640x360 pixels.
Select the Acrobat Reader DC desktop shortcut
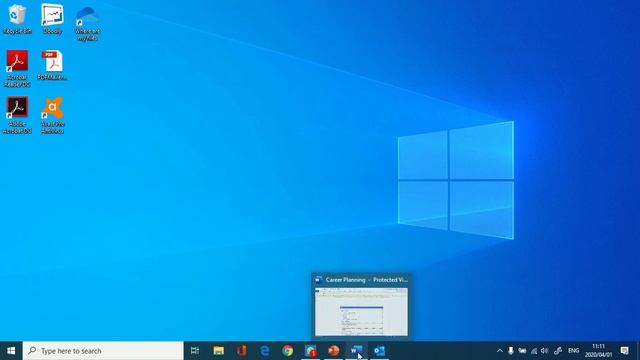17,69
